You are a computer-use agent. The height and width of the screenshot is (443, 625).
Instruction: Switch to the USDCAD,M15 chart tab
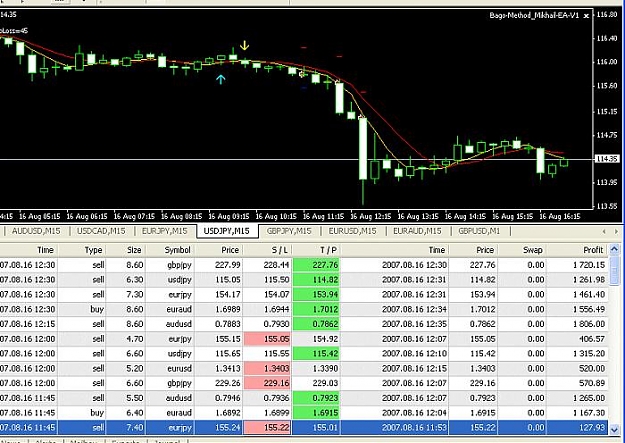point(101,231)
